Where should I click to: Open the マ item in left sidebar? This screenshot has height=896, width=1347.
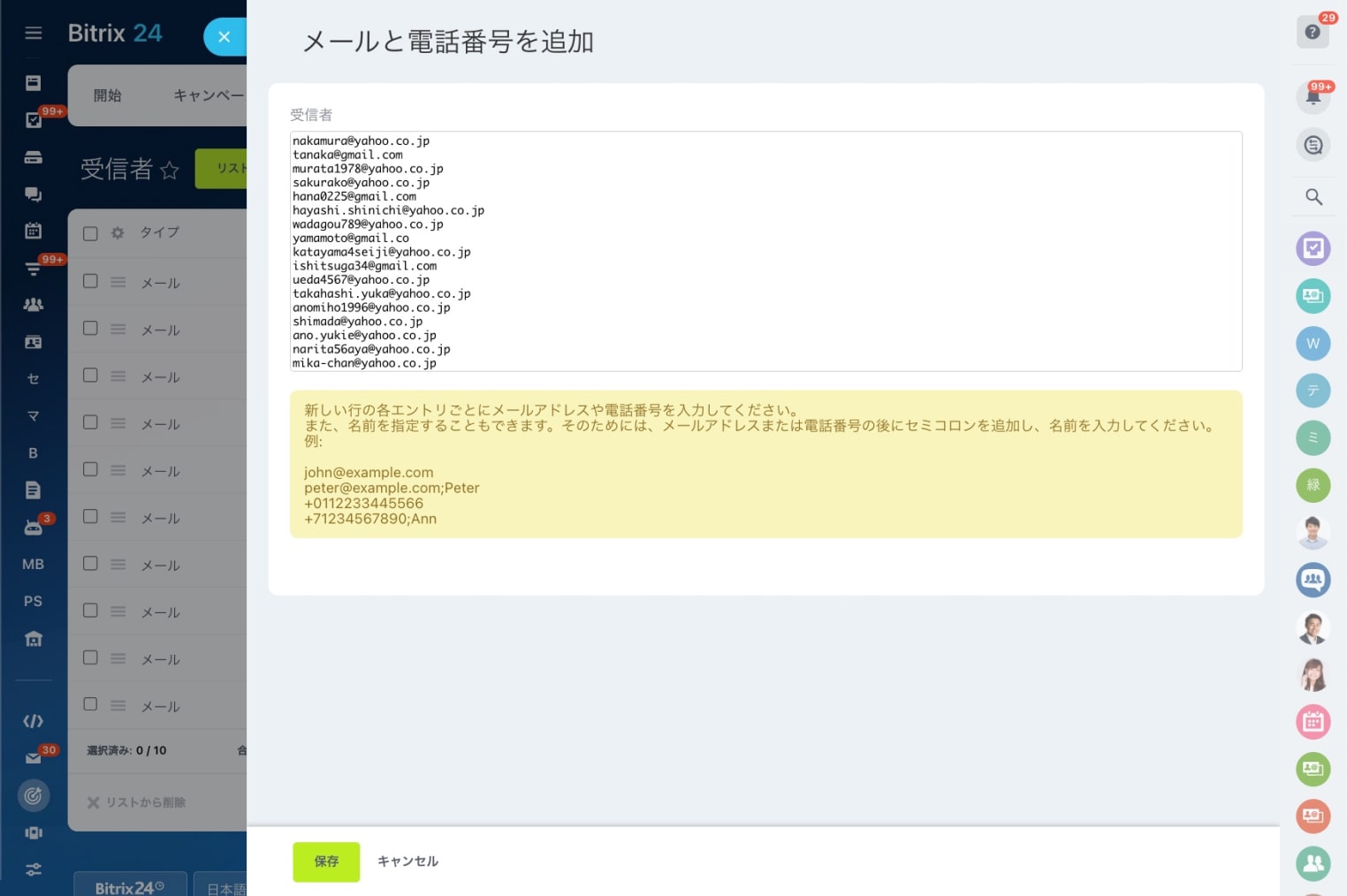pyautogui.click(x=34, y=416)
